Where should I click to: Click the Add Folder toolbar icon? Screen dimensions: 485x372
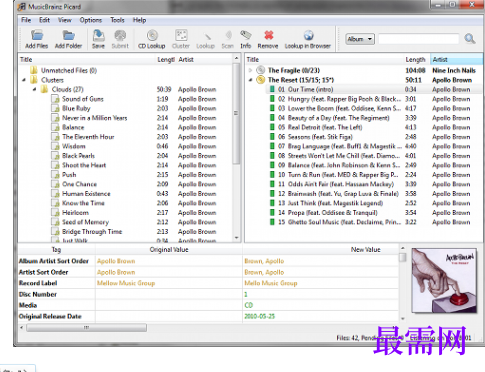coord(68,35)
